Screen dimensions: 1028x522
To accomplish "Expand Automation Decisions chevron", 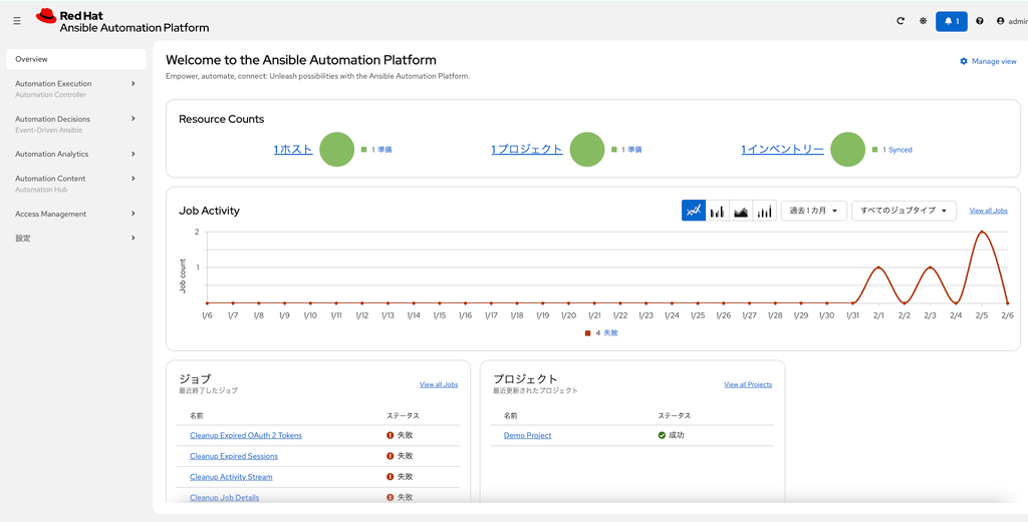I will (x=133, y=119).
